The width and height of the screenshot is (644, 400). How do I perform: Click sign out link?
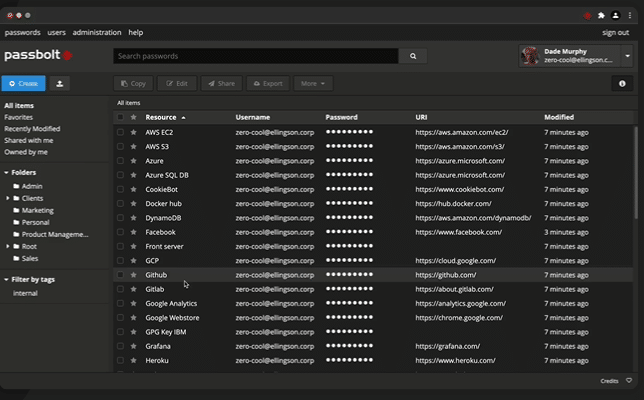coord(615,32)
